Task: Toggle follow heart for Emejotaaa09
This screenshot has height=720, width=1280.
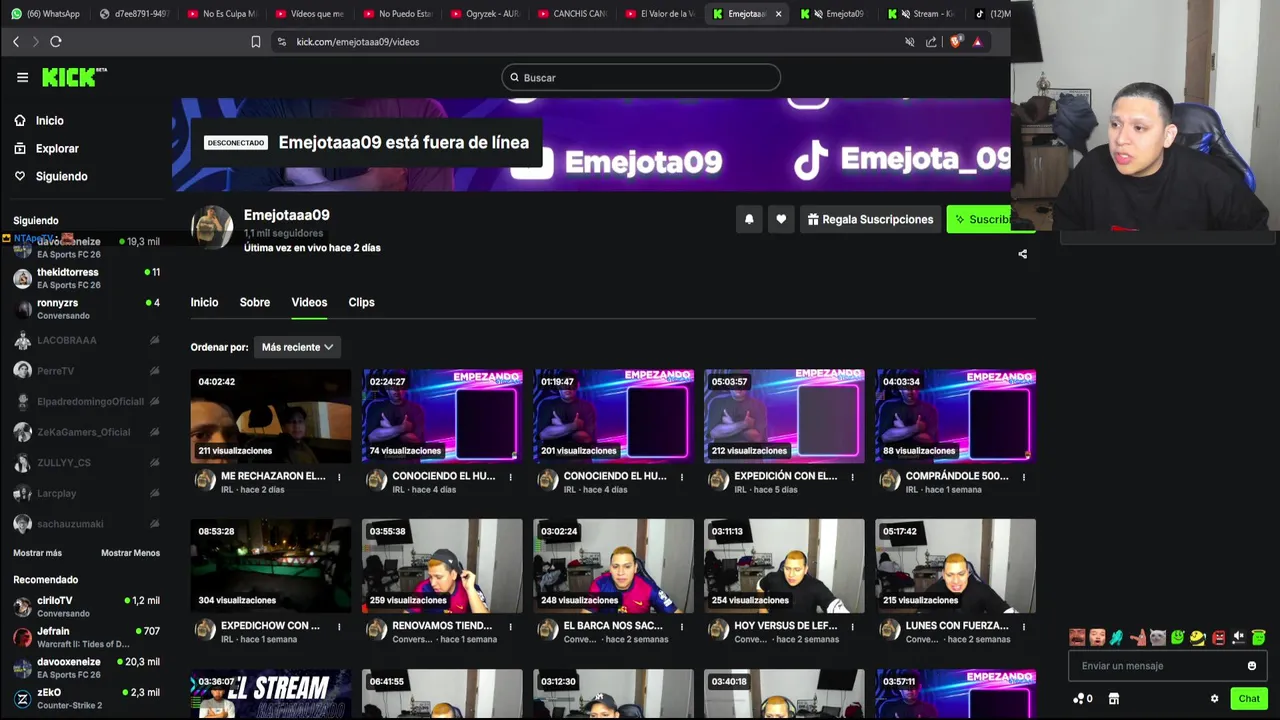Action: (x=781, y=219)
